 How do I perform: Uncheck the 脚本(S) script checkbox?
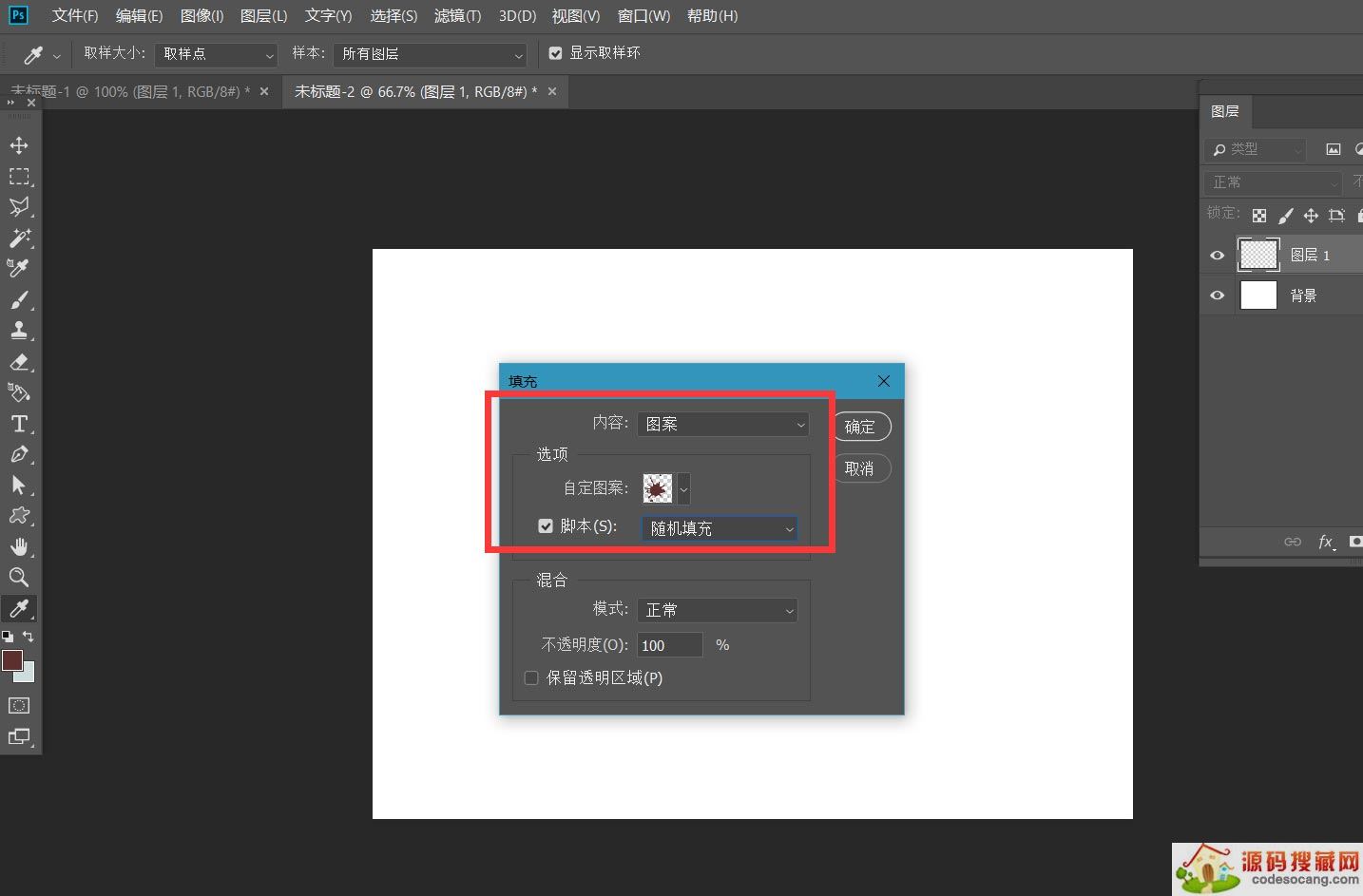click(546, 525)
